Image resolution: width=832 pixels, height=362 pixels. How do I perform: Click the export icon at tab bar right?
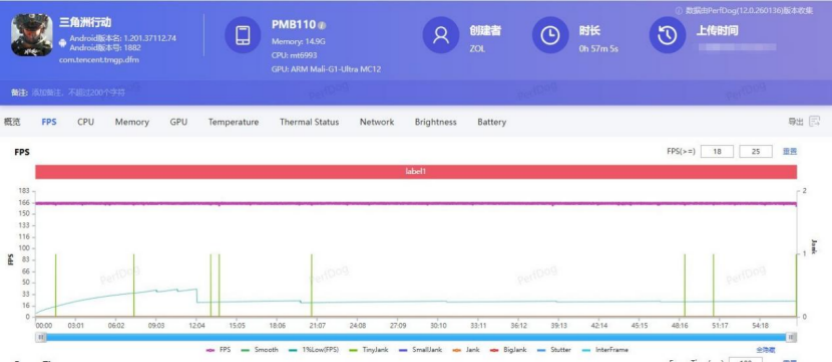(x=814, y=122)
